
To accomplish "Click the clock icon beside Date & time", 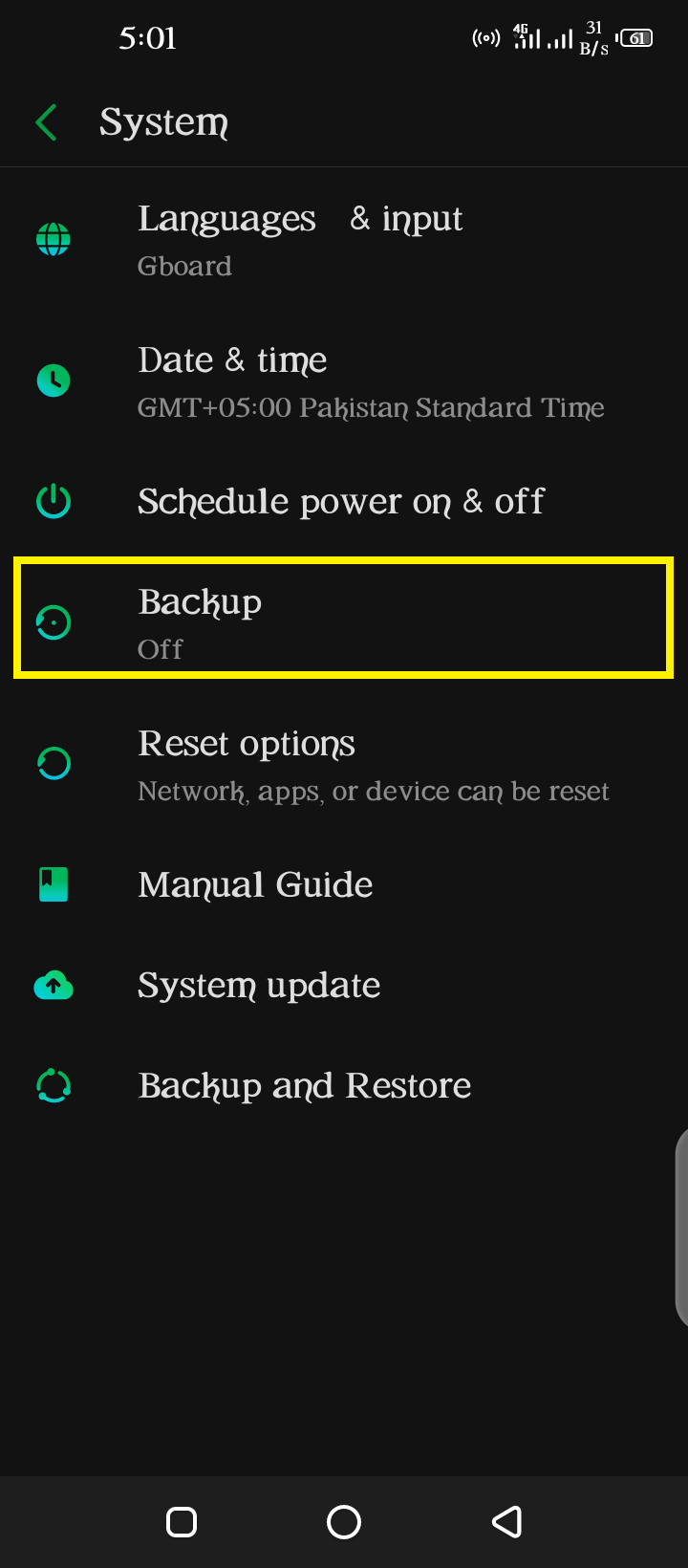I will (x=54, y=381).
